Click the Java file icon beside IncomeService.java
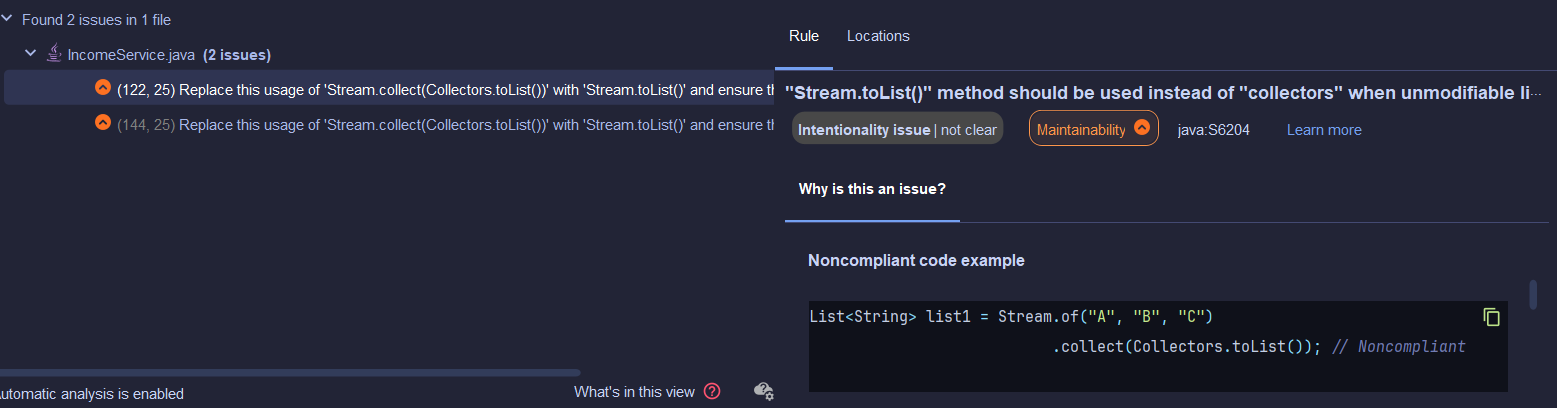Image resolution: width=1557 pixels, height=408 pixels. point(54,54)
